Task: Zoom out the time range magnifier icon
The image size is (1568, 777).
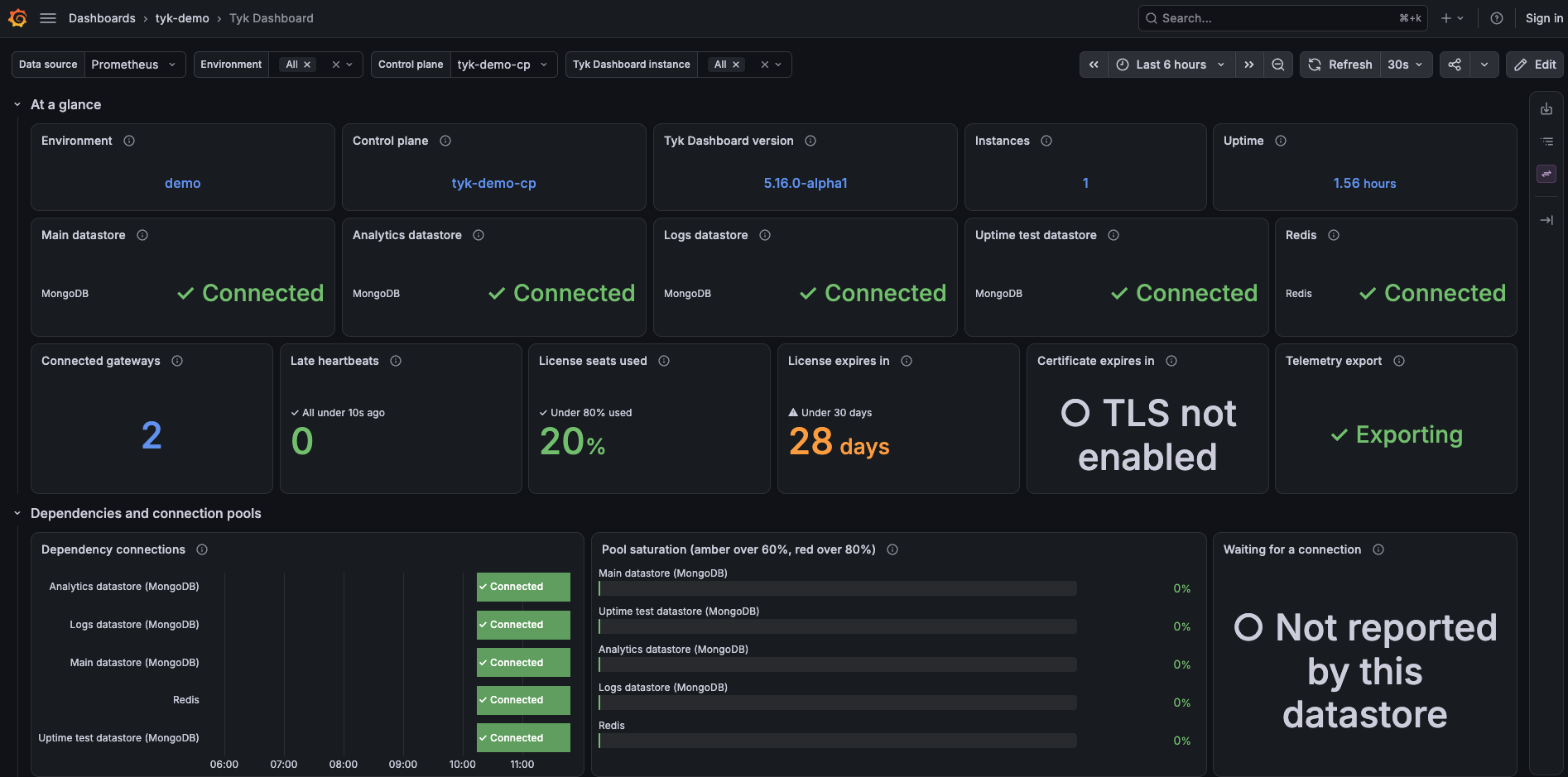Action: coord(1278,65)
